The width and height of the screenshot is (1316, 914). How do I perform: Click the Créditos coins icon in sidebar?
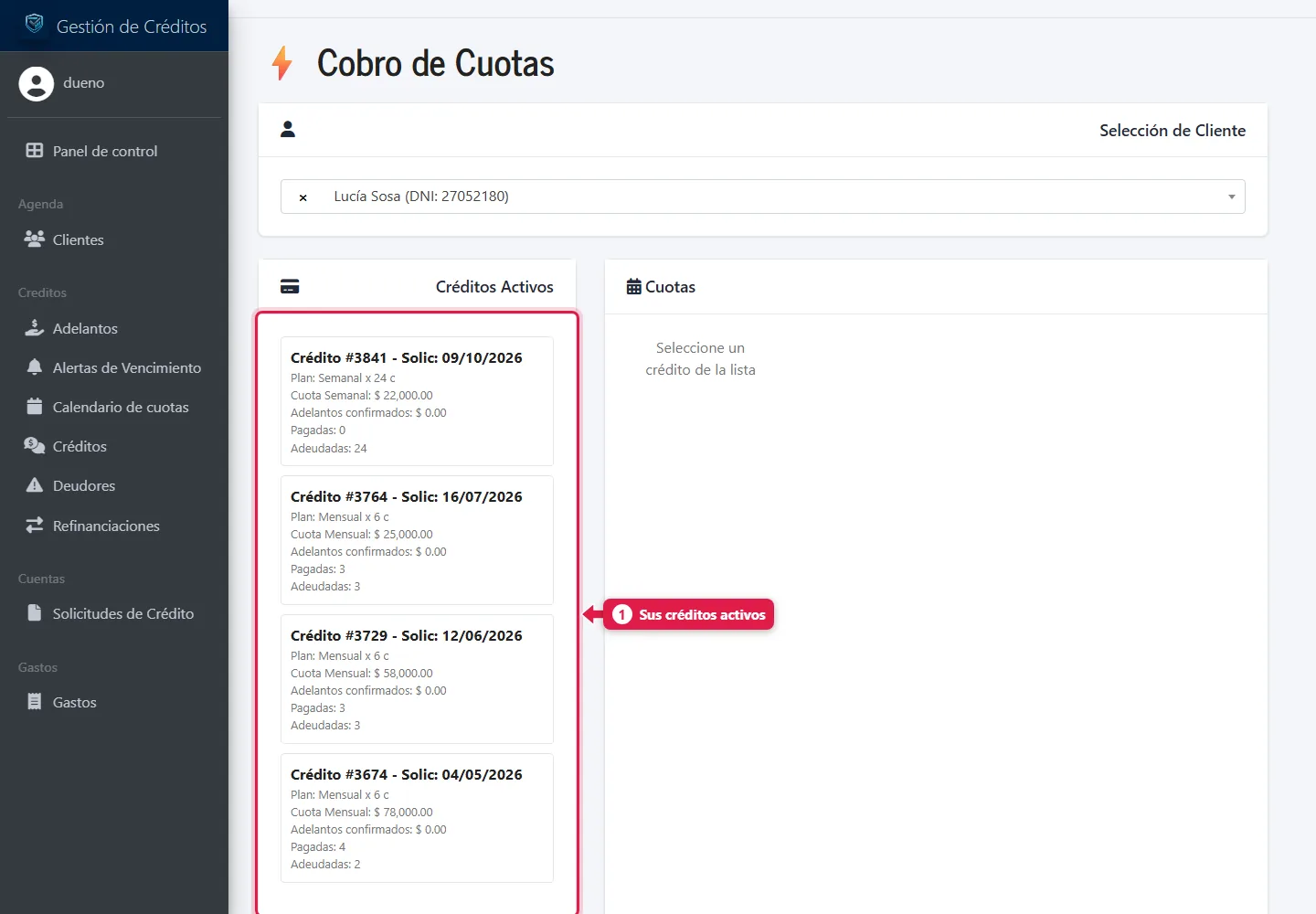[35, 446]
